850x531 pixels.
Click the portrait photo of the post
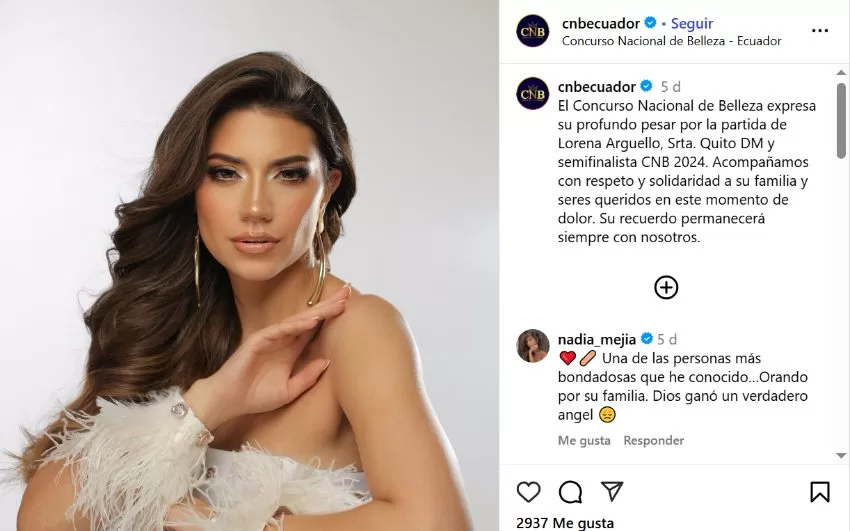point(249,266)
